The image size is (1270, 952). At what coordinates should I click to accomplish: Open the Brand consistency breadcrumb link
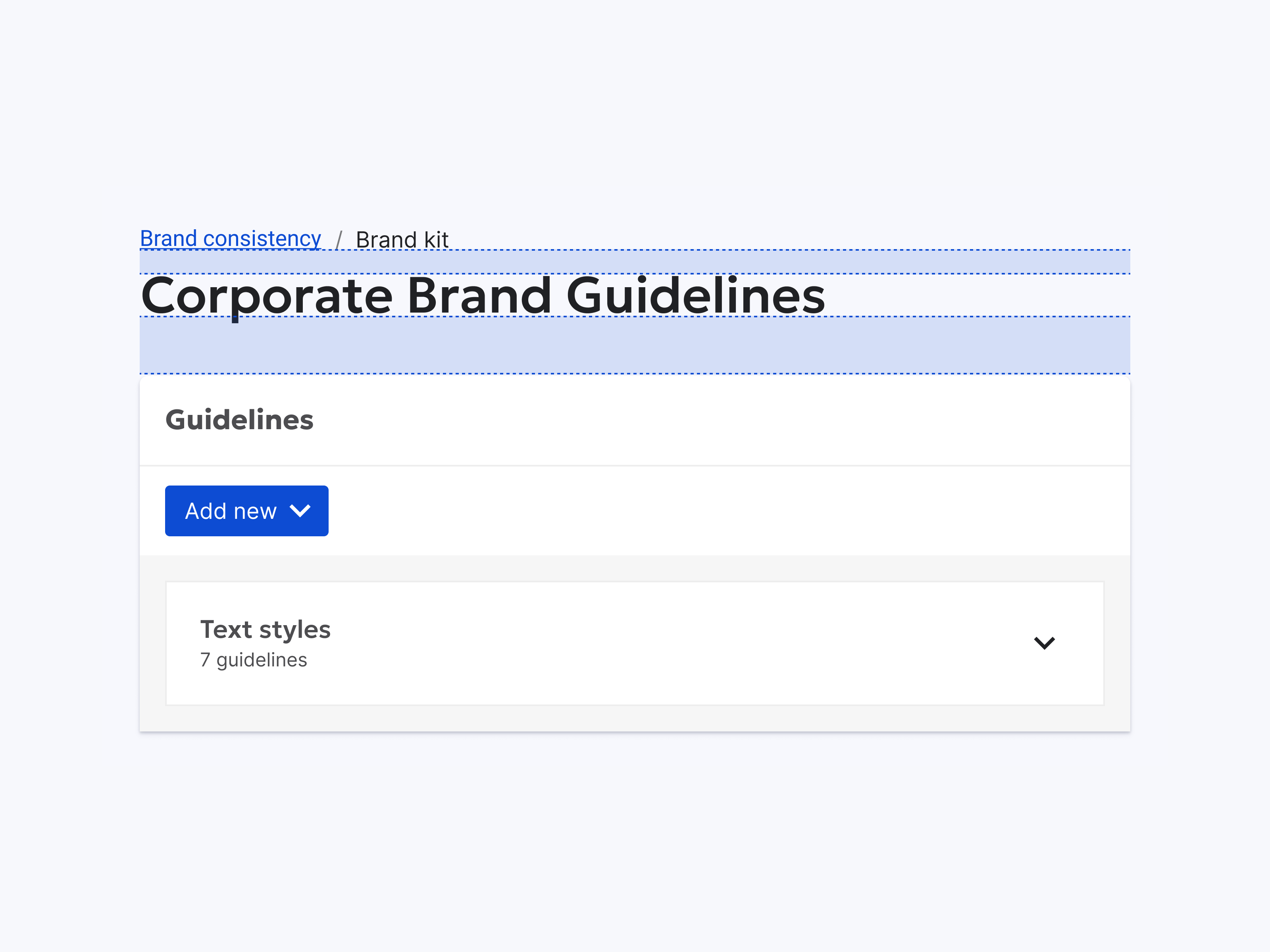[230, 238]
